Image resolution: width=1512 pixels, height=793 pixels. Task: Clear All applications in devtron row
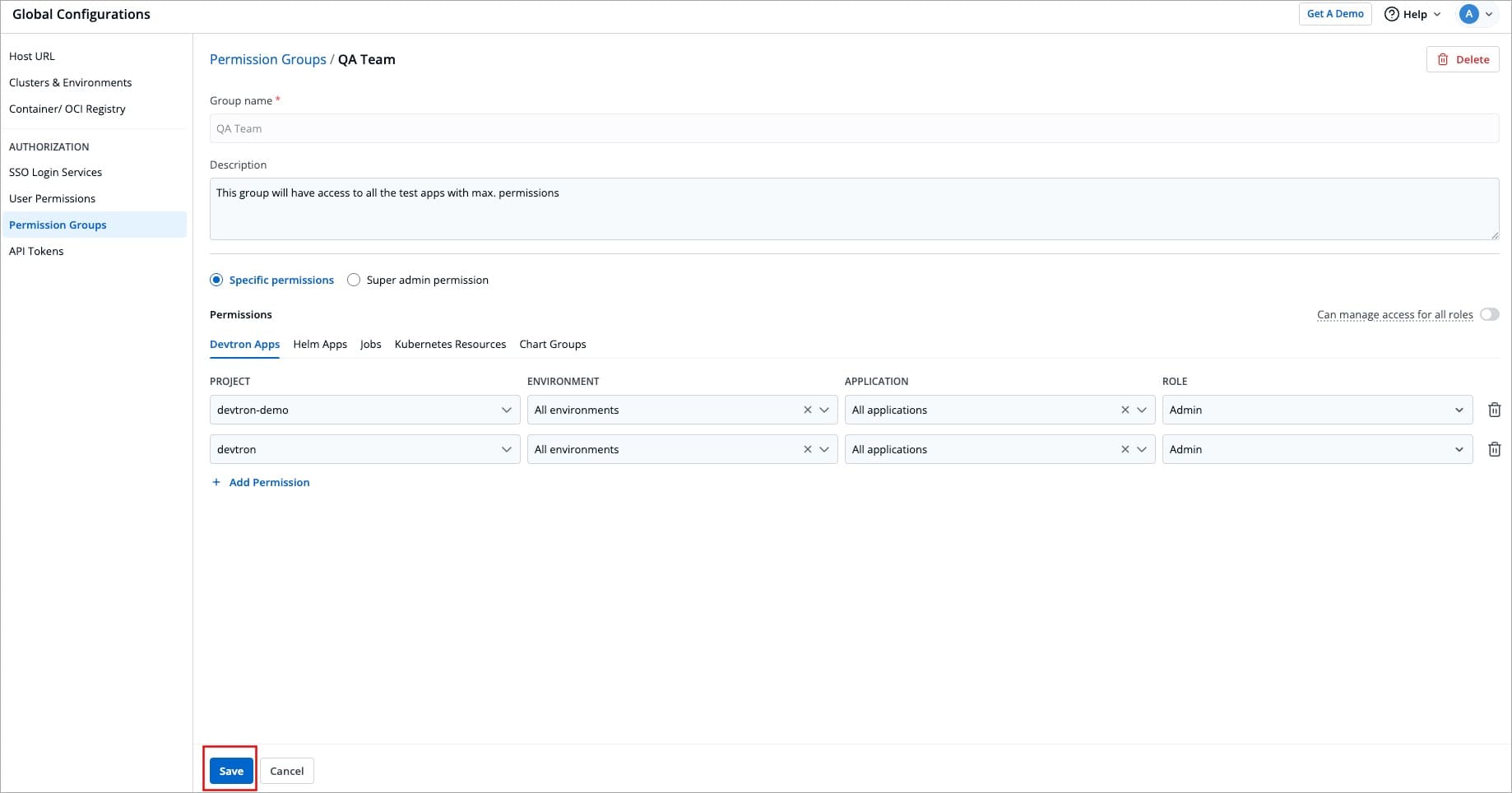pos(1125,449)
